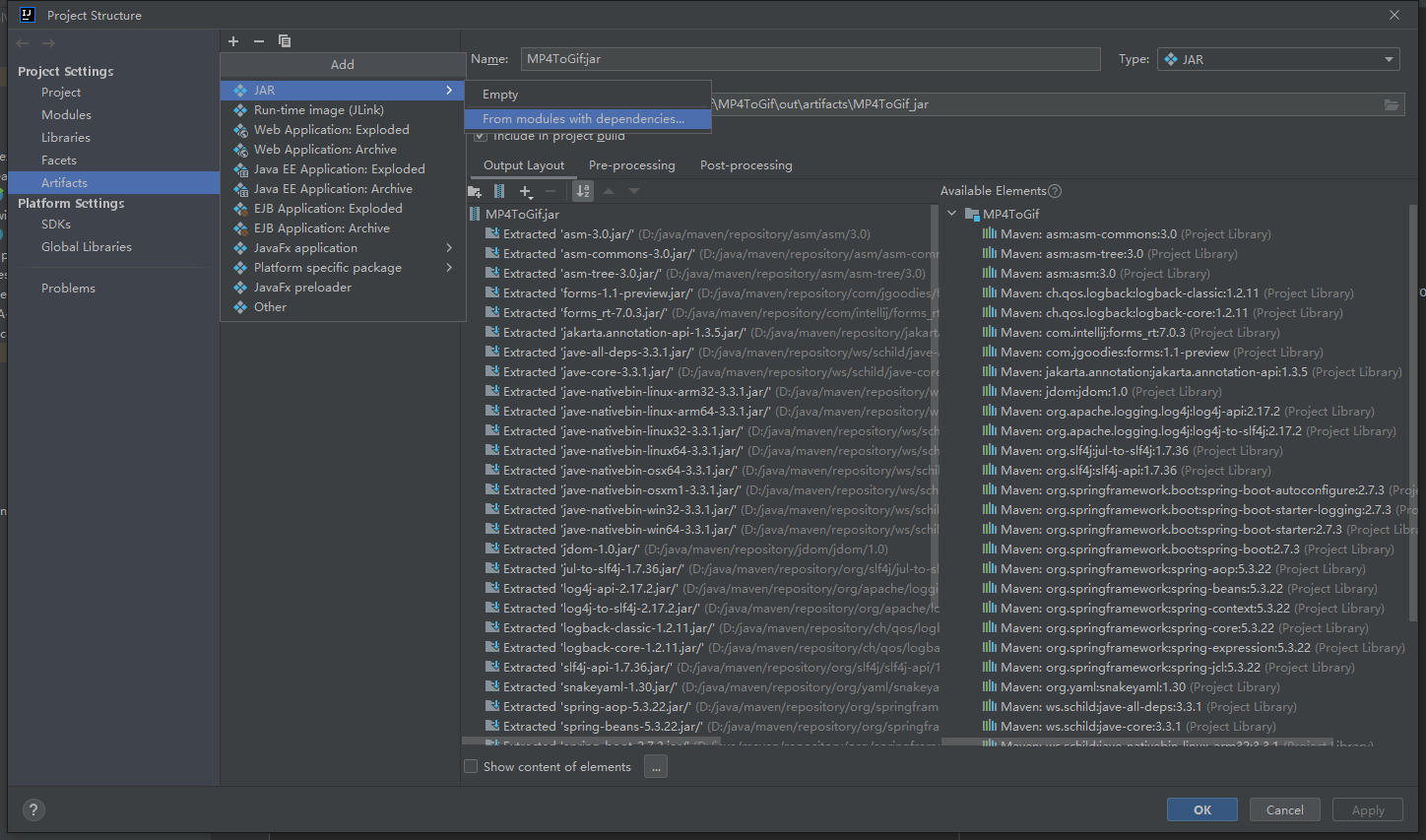Expand the Platform specific package submenu arrow
The width and height of the screenshot is (1426, 840).
pyautogui.click(x=449, y=267)
